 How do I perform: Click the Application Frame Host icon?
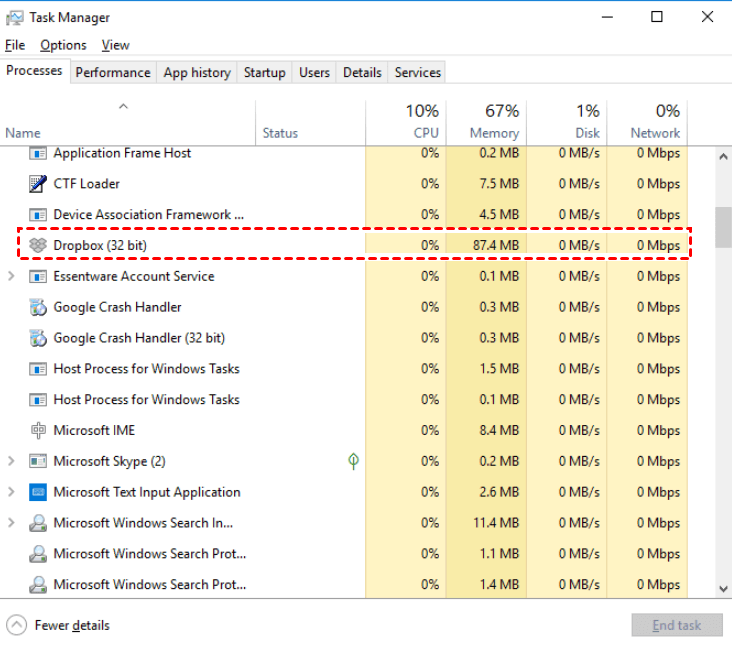pos(38,153)
